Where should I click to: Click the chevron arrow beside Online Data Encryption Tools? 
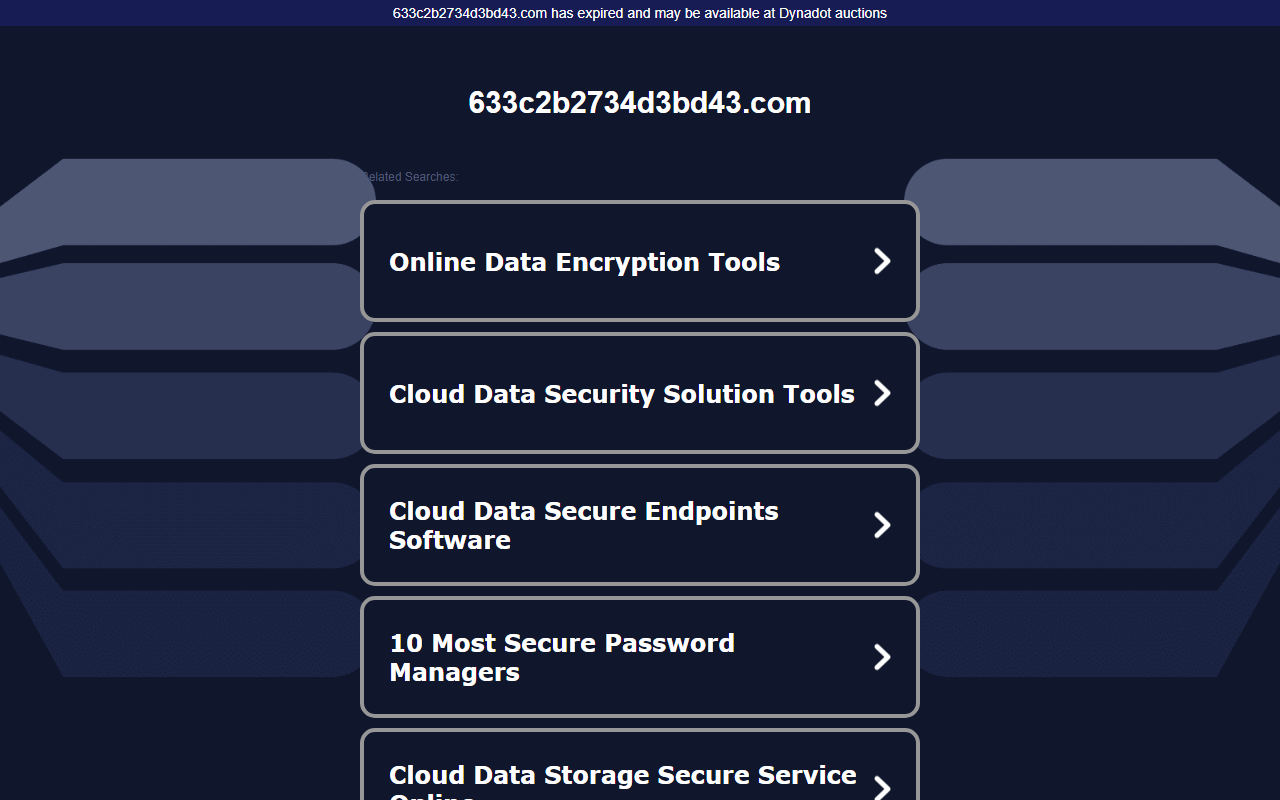coord(882,261)
